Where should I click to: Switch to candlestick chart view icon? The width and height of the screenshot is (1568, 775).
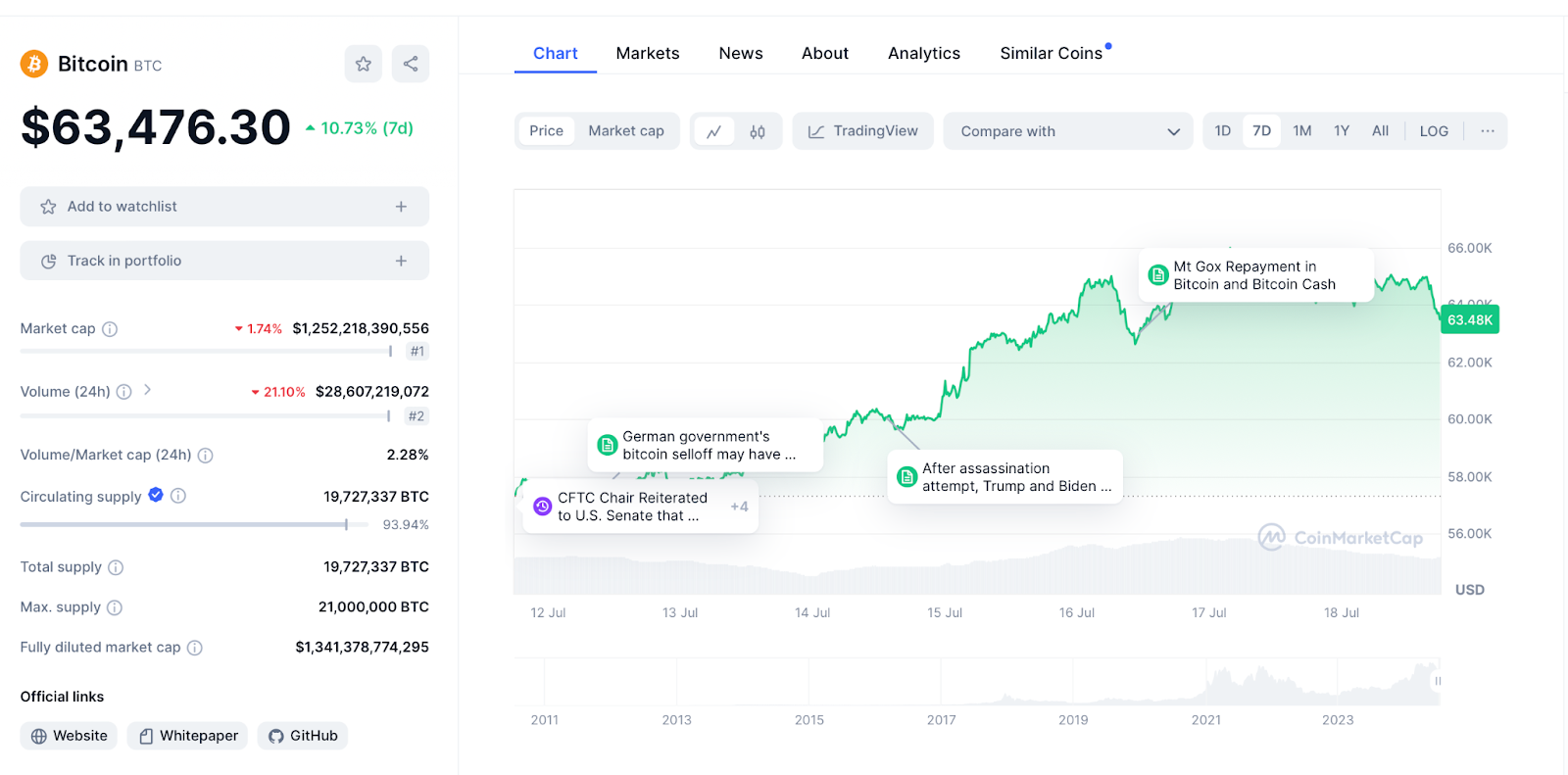click(758, 131)
